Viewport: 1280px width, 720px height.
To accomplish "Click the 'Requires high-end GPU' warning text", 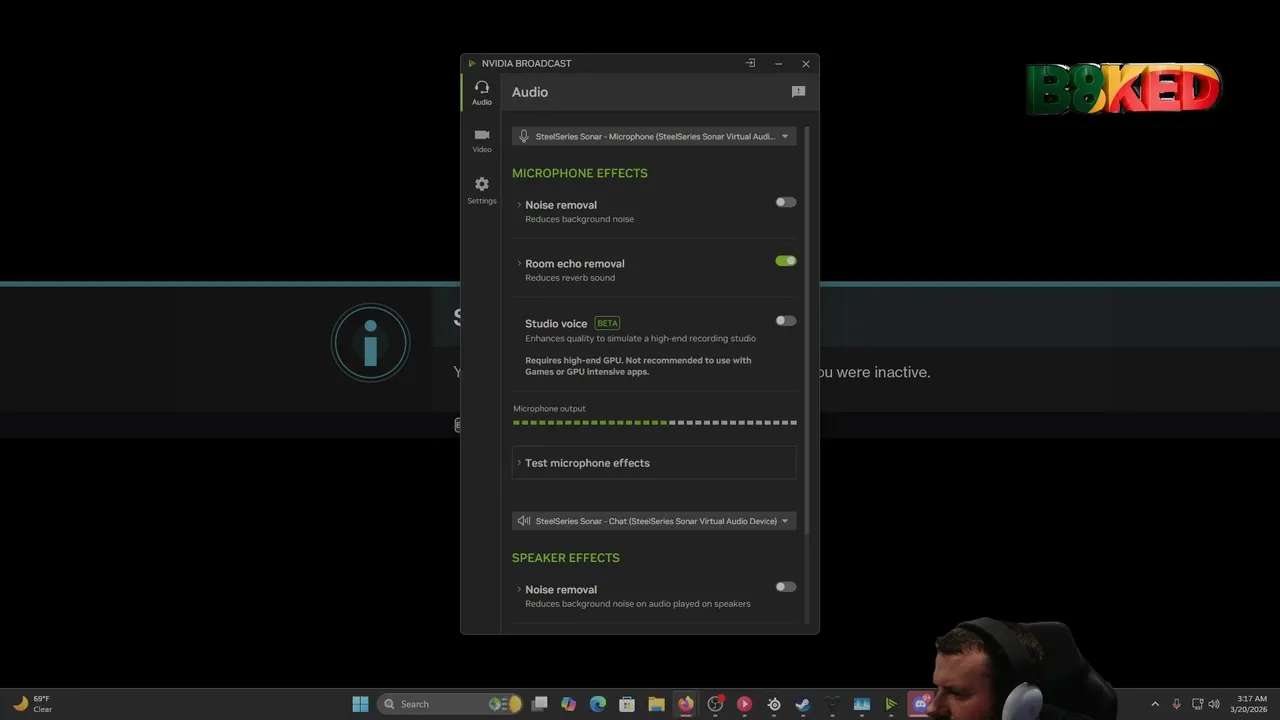I will point(638,366).
